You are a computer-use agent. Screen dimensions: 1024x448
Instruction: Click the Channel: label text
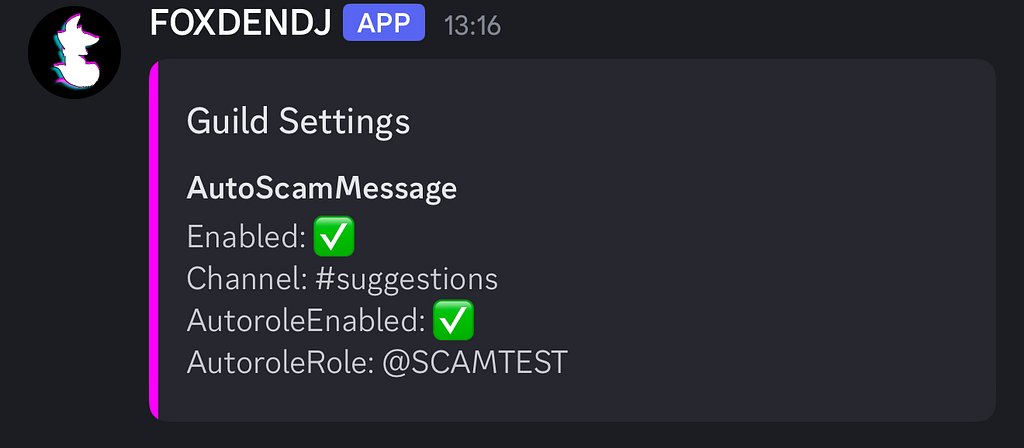point(248,279)
